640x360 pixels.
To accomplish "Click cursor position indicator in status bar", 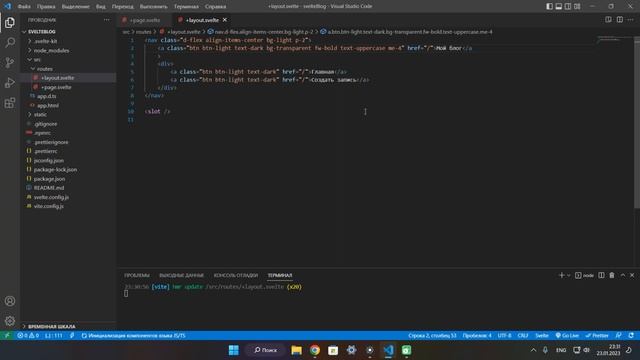I will coord(432,336).
